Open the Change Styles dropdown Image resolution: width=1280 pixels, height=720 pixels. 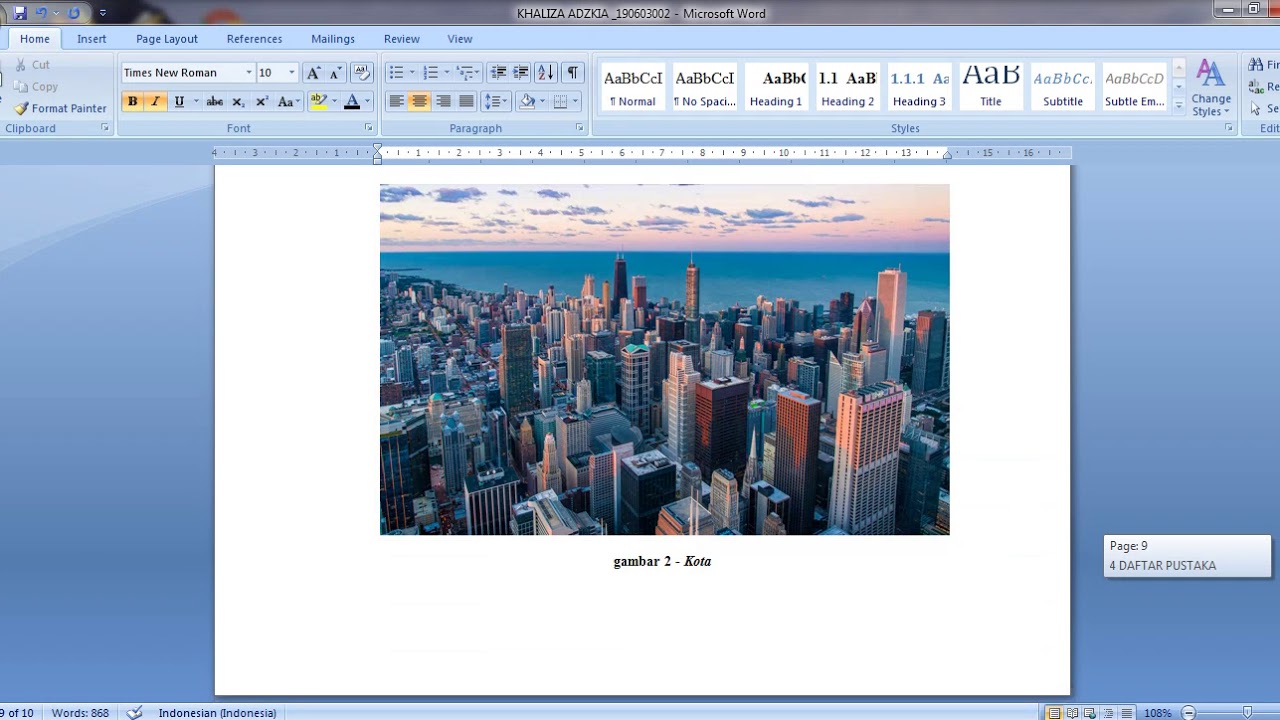[1211, 88]
